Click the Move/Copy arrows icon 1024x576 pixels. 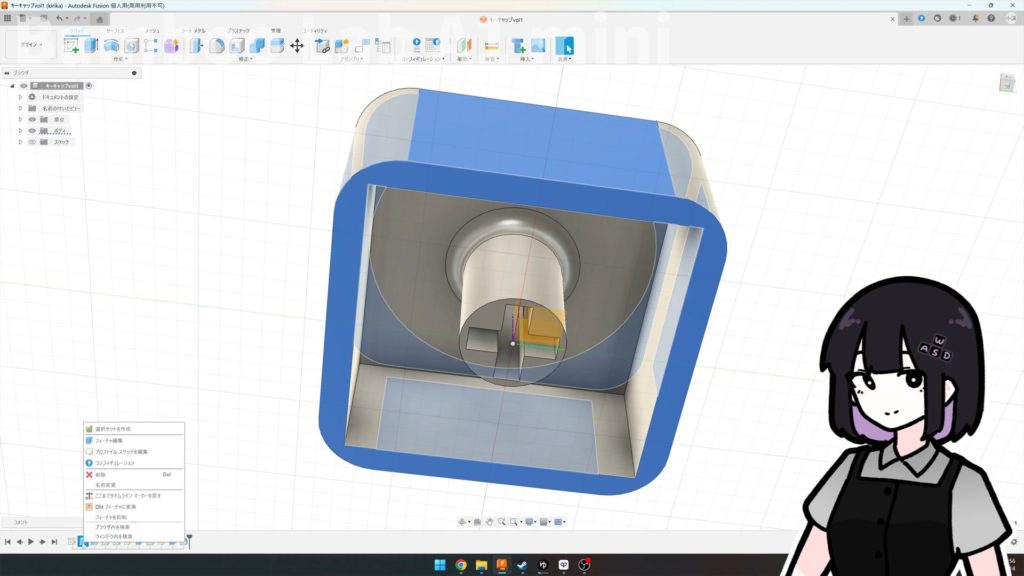297,45
